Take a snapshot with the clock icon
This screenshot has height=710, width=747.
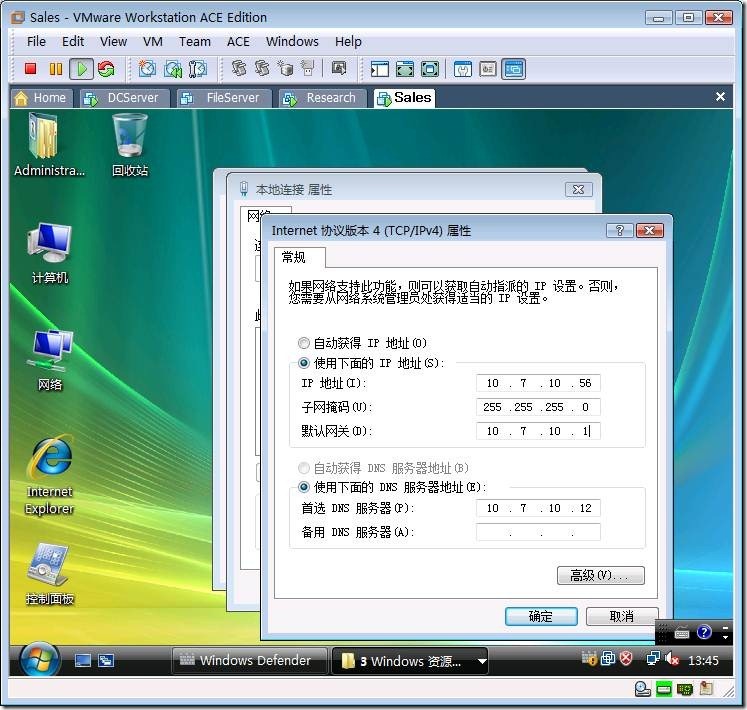147,69
